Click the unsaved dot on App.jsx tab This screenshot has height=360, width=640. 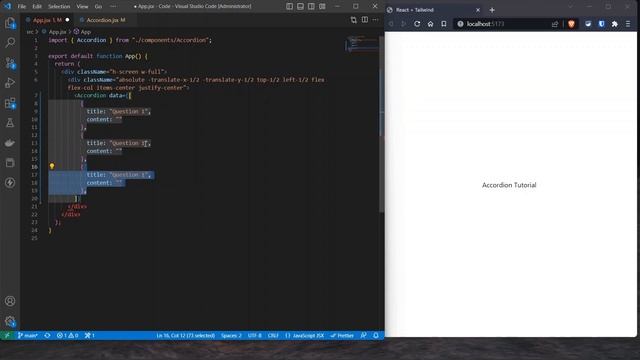pyautogui.click(x=67, y=20)
